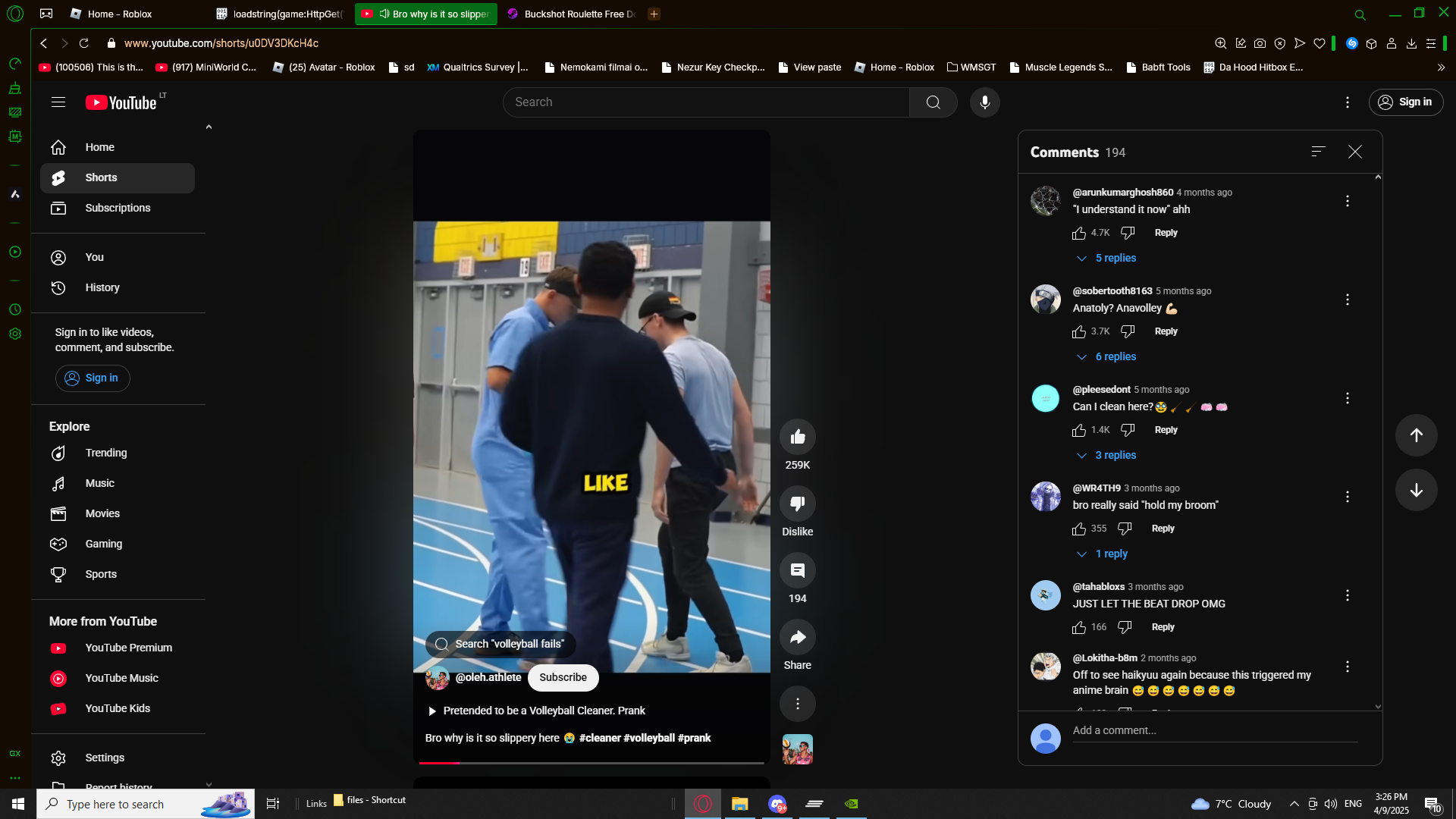Screen dimensions: 1456x819
Task: Open more actions menu for the Short
Action: 798,704
